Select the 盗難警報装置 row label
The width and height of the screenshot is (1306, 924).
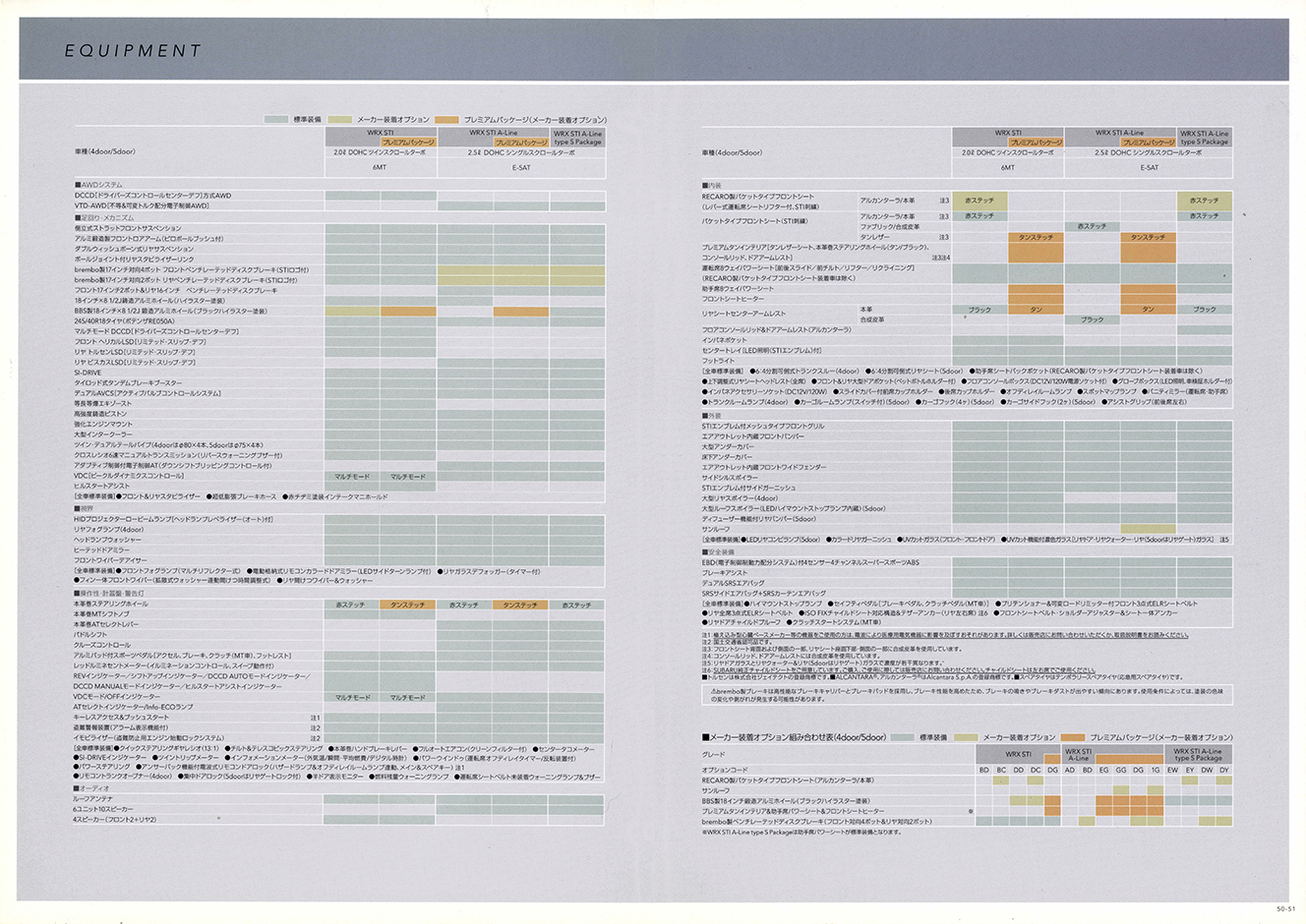120,727
